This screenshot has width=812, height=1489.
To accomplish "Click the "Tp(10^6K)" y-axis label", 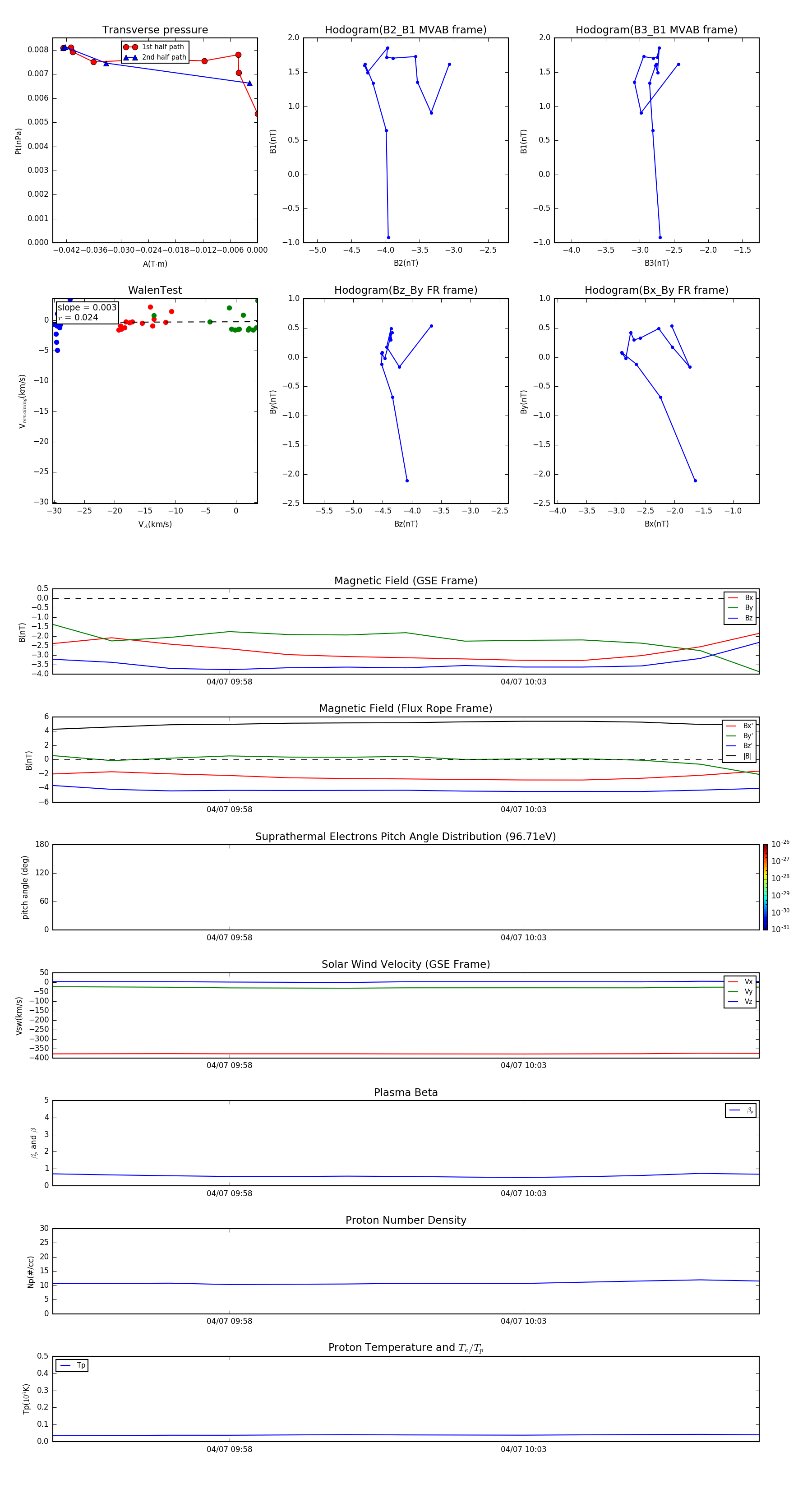I will click(x=26, y=1399).
